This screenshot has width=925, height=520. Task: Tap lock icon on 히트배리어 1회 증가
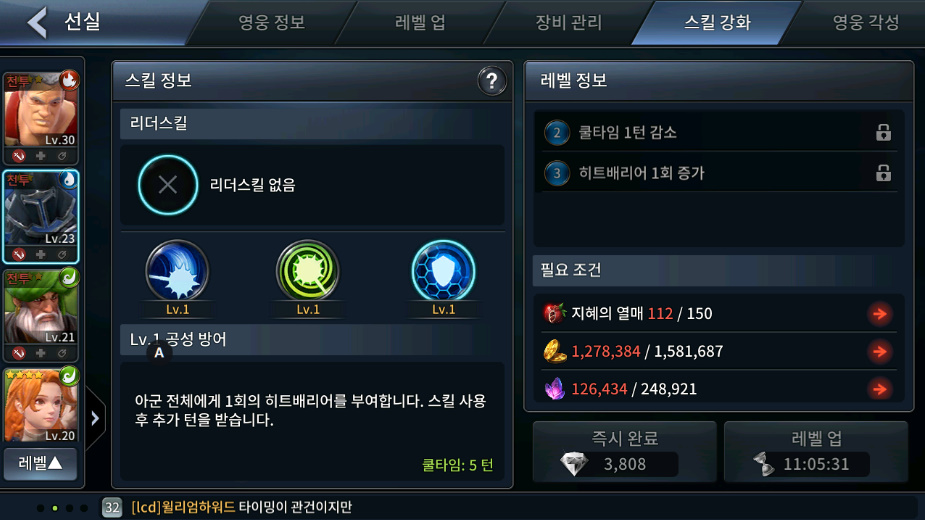(x=883, y=173)
